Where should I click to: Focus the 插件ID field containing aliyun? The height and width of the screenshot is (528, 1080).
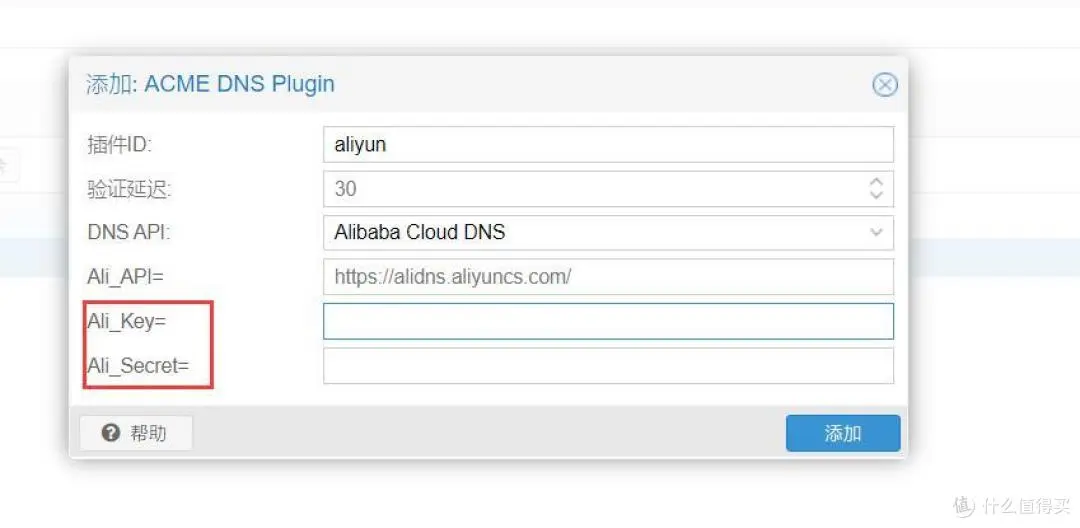pyautogui.click(x=607, y=145)
